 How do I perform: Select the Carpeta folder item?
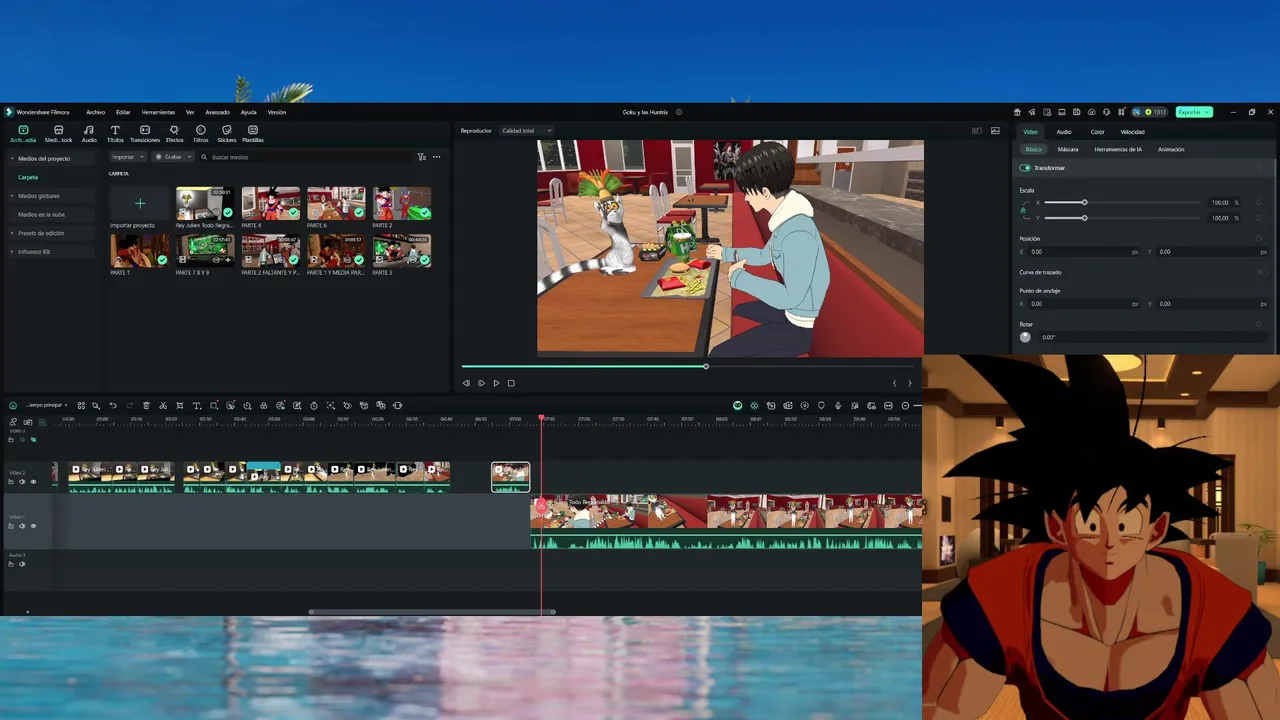coord(28,177)
